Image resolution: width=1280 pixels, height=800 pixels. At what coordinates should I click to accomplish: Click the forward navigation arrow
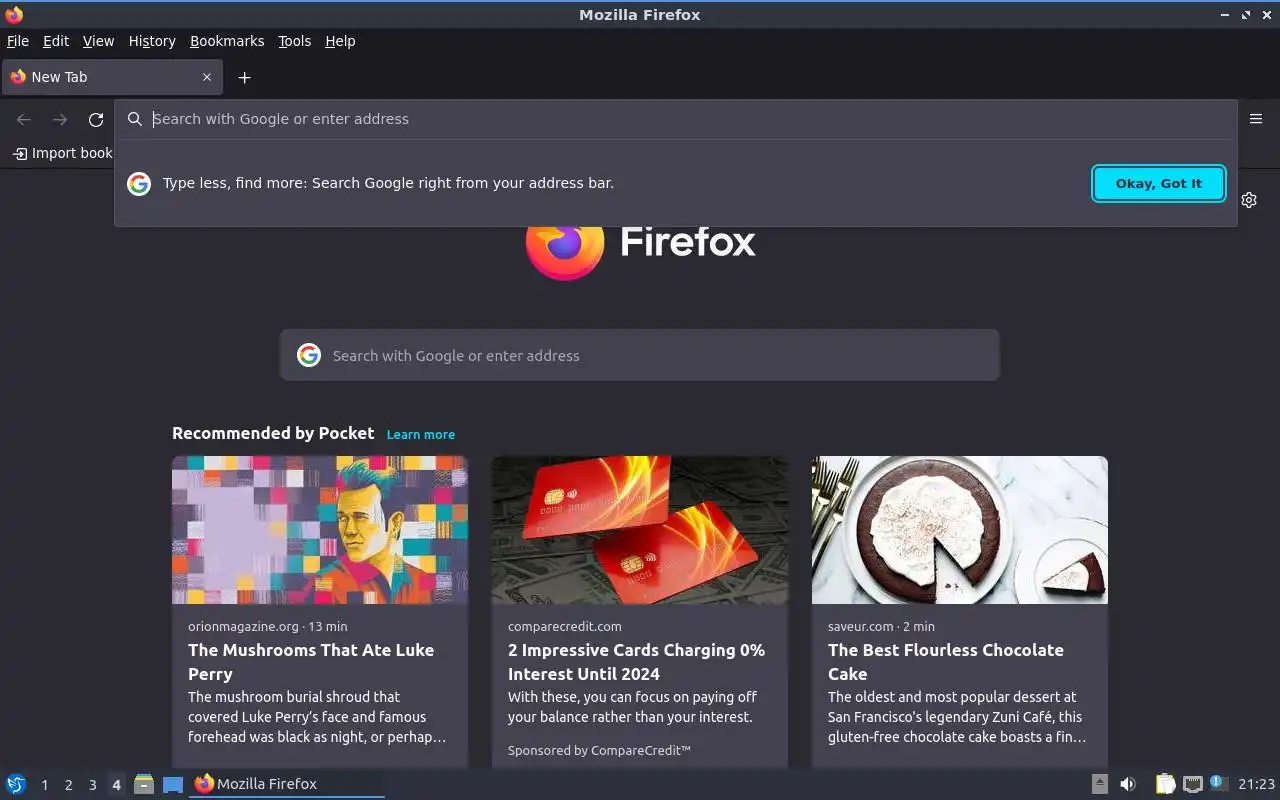pos(60,119)
